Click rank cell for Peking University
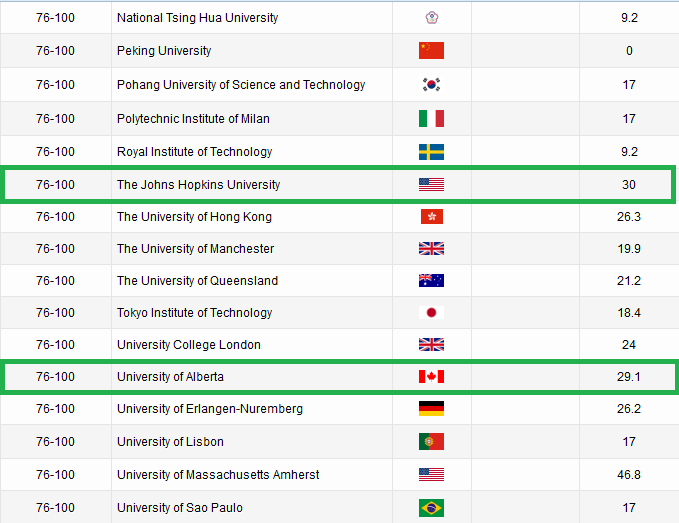 tap(55, 51)
